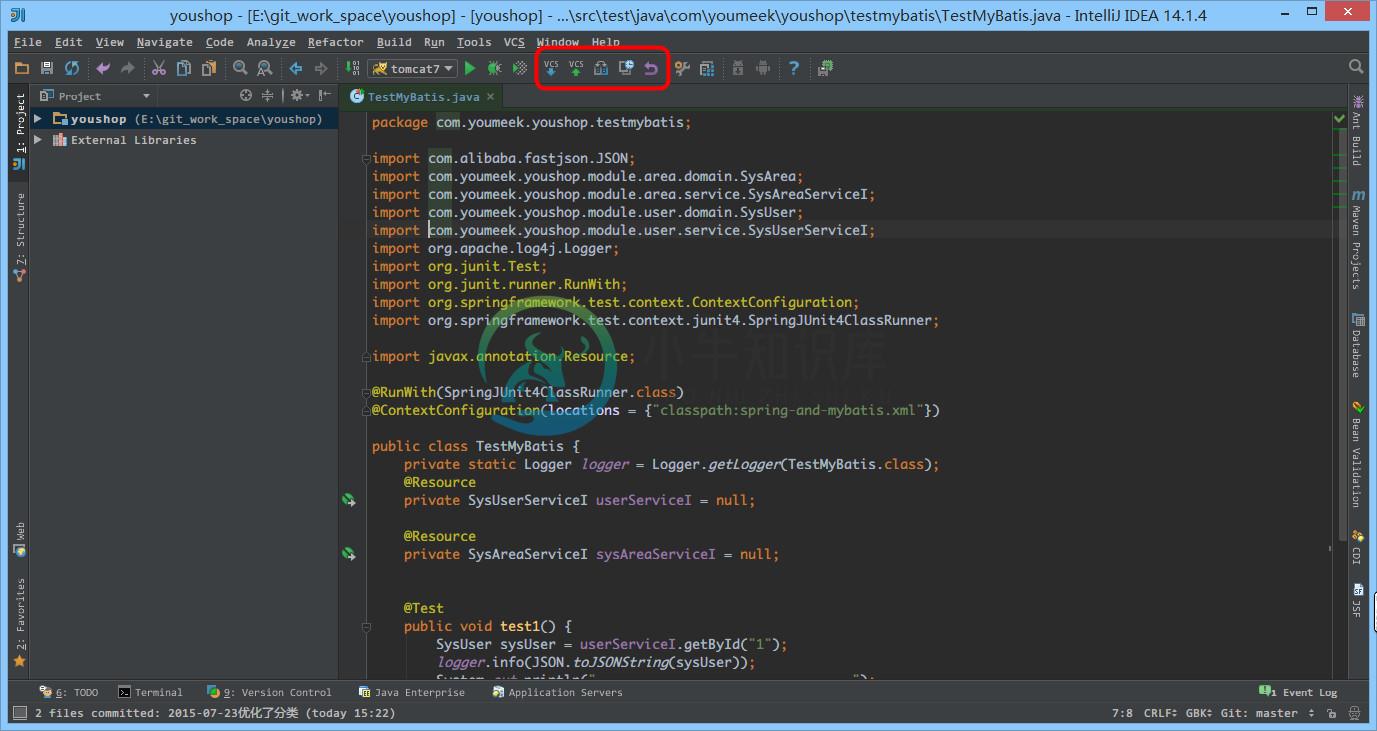Click the Show History icon
Viewport: 1377px width, 731px height.
coord(626,68)
